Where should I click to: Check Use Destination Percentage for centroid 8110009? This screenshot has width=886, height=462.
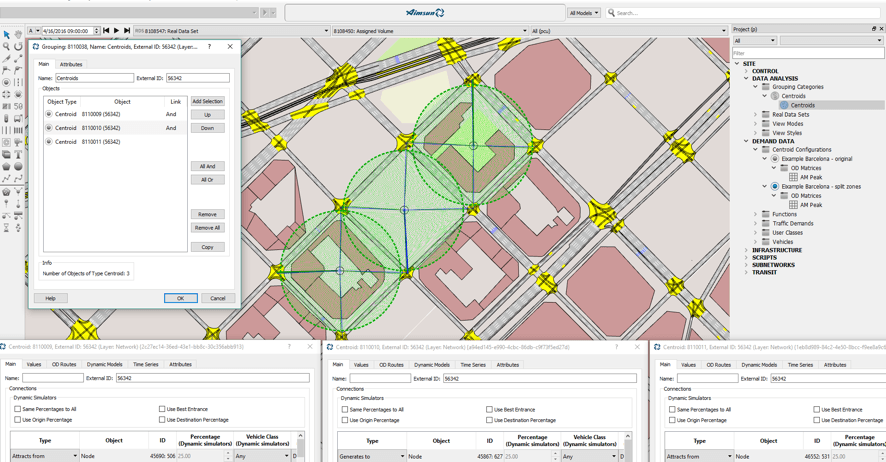tap(163, 420)
